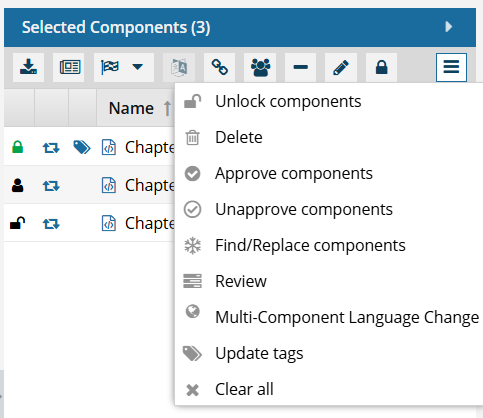This screenshot has width=483, height=418.
Task: Click the pencil edit toolbar icon
Action: pyautogui.click(x=341, y=67)
